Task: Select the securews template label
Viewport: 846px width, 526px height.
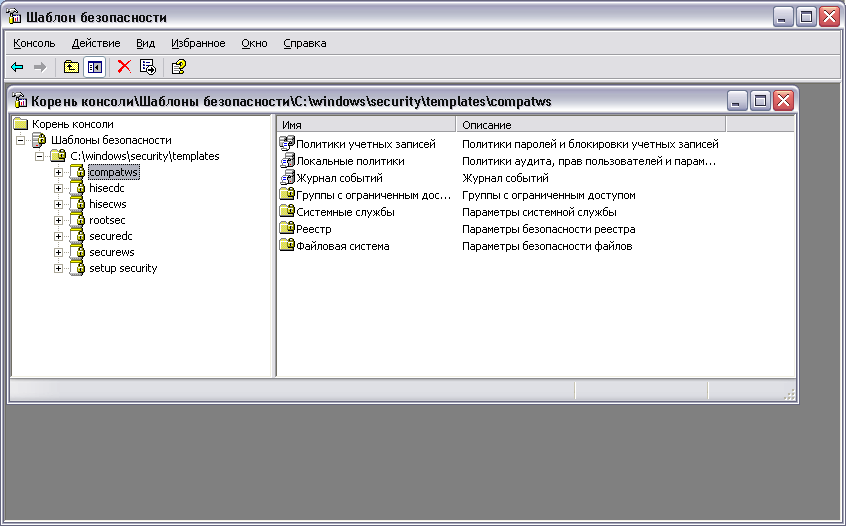Action: pos(112,252)
